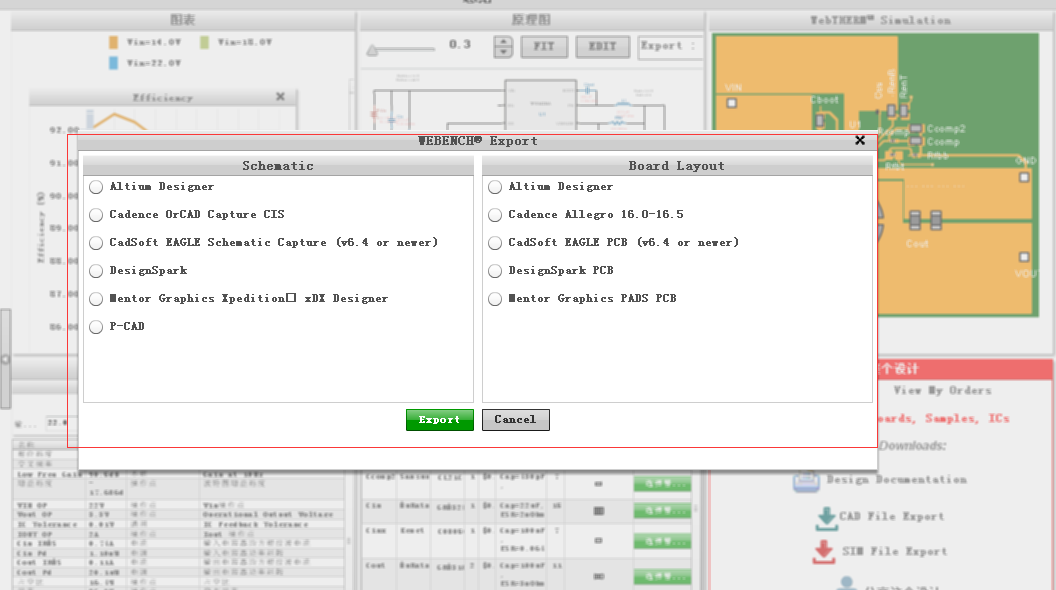Click the schematic zoom slider
1056x590 pixels.
pyautogui.click(x=400, y=49)
